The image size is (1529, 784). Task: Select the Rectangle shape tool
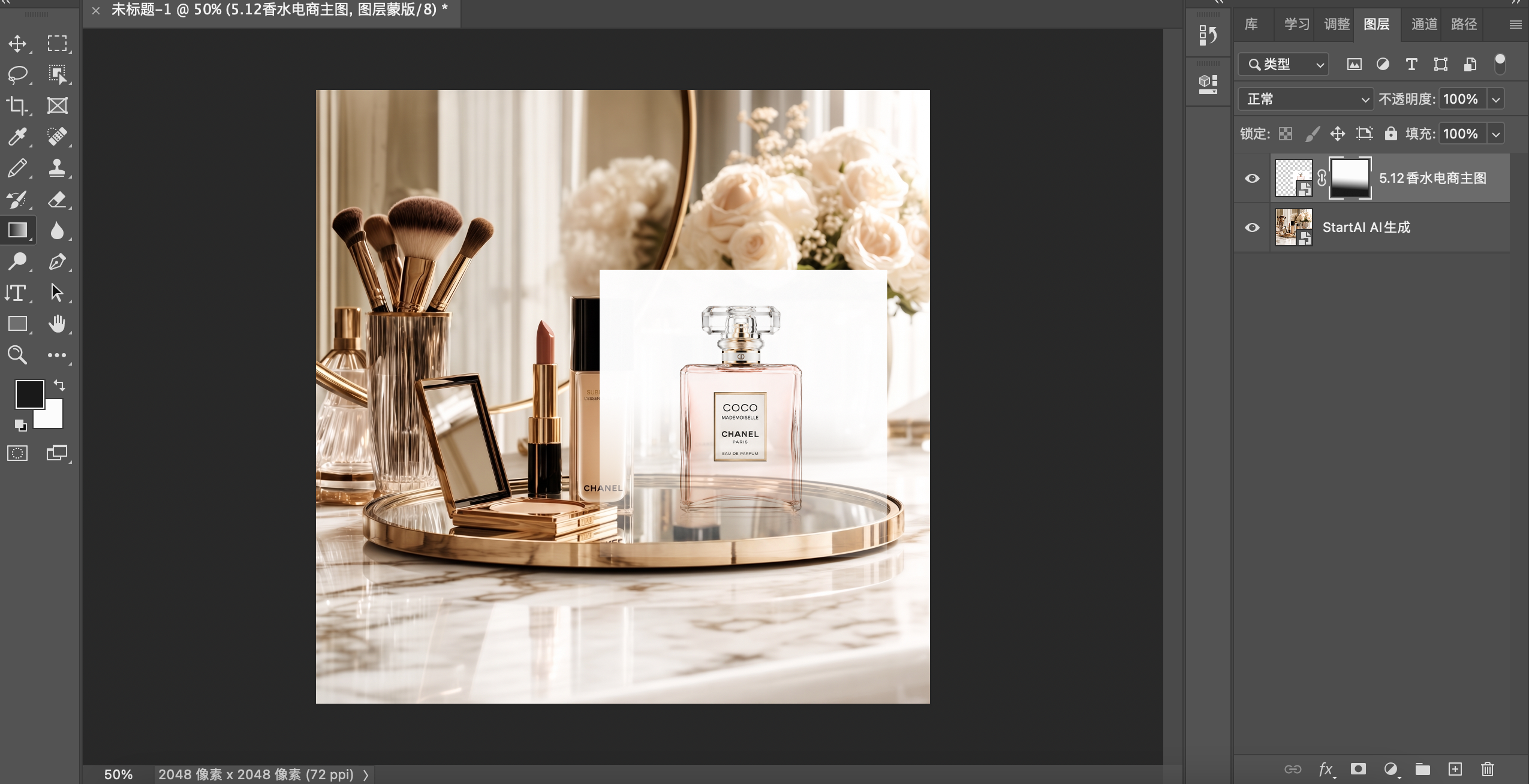coord(17,324)
